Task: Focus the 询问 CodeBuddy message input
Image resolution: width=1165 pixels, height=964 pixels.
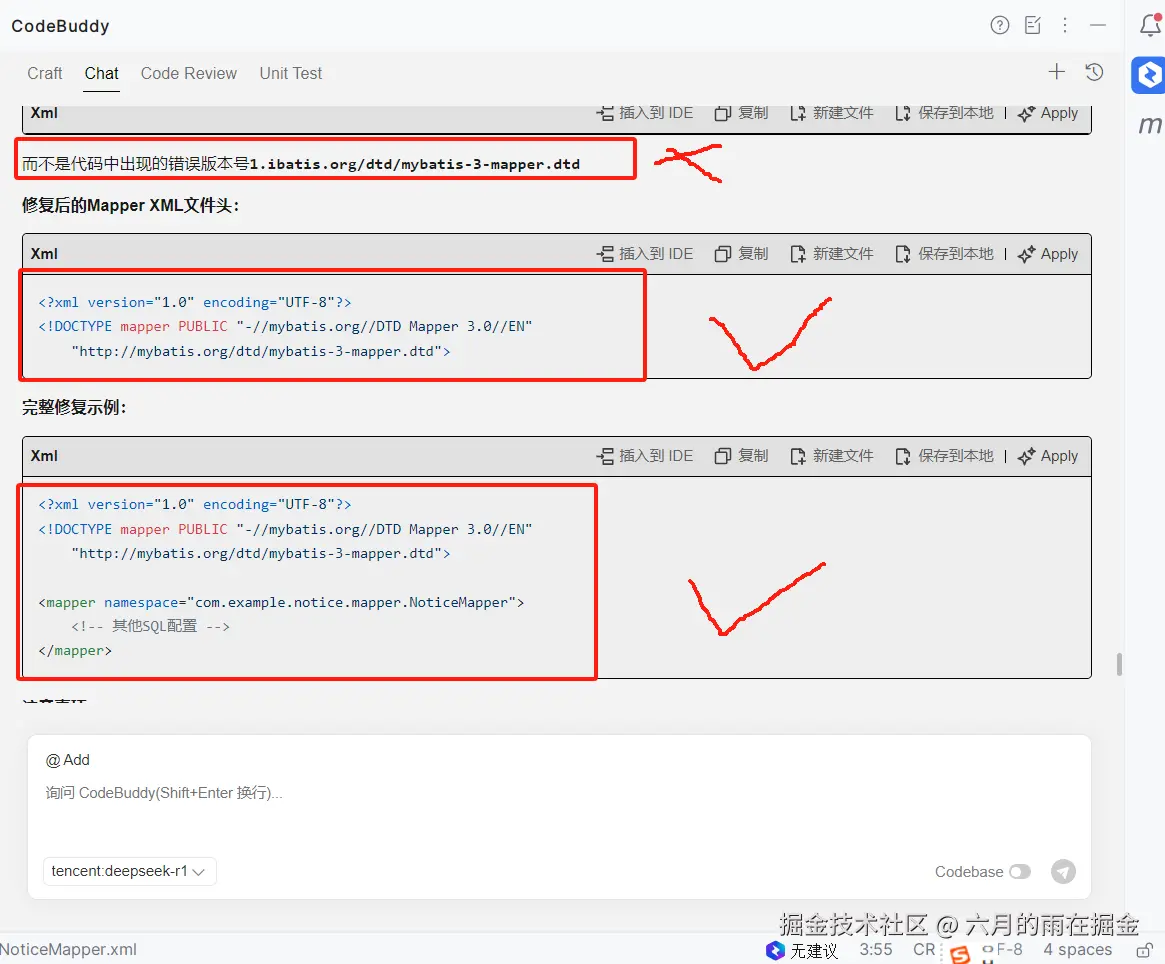Action: pos(559,793)
